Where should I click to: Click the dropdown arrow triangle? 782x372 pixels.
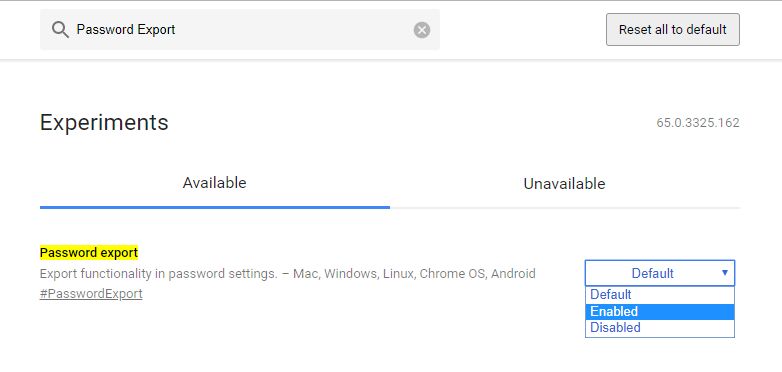tap(725, 273)
